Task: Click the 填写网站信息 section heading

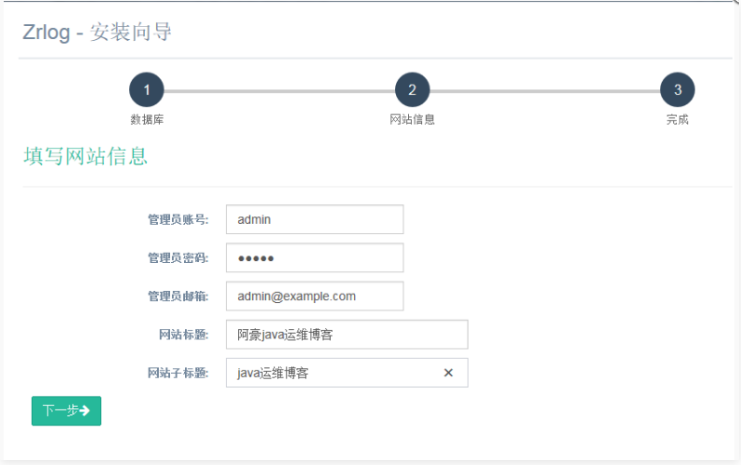Action: click(x=85, y=157)
